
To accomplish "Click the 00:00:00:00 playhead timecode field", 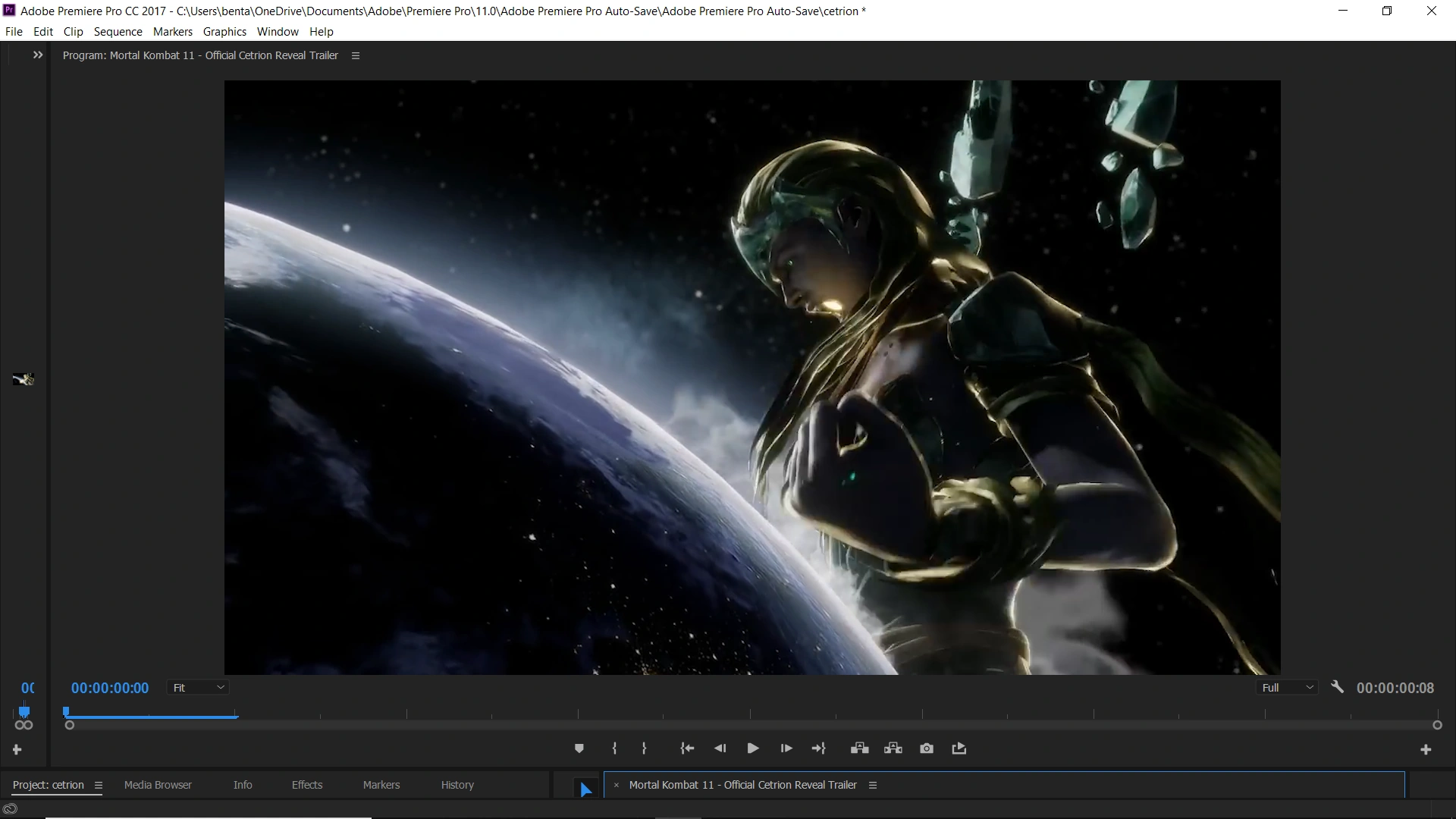I will tap(110, 688).
